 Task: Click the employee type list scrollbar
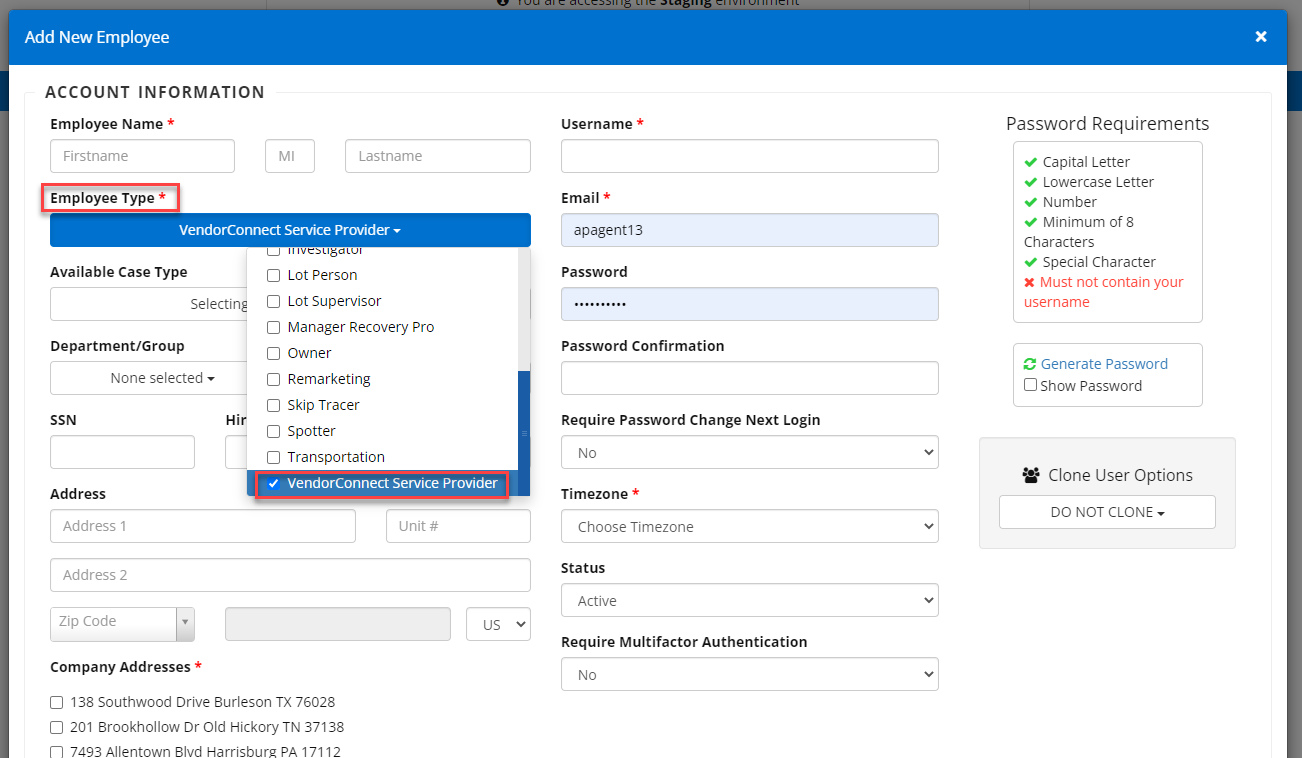[524, 433]
